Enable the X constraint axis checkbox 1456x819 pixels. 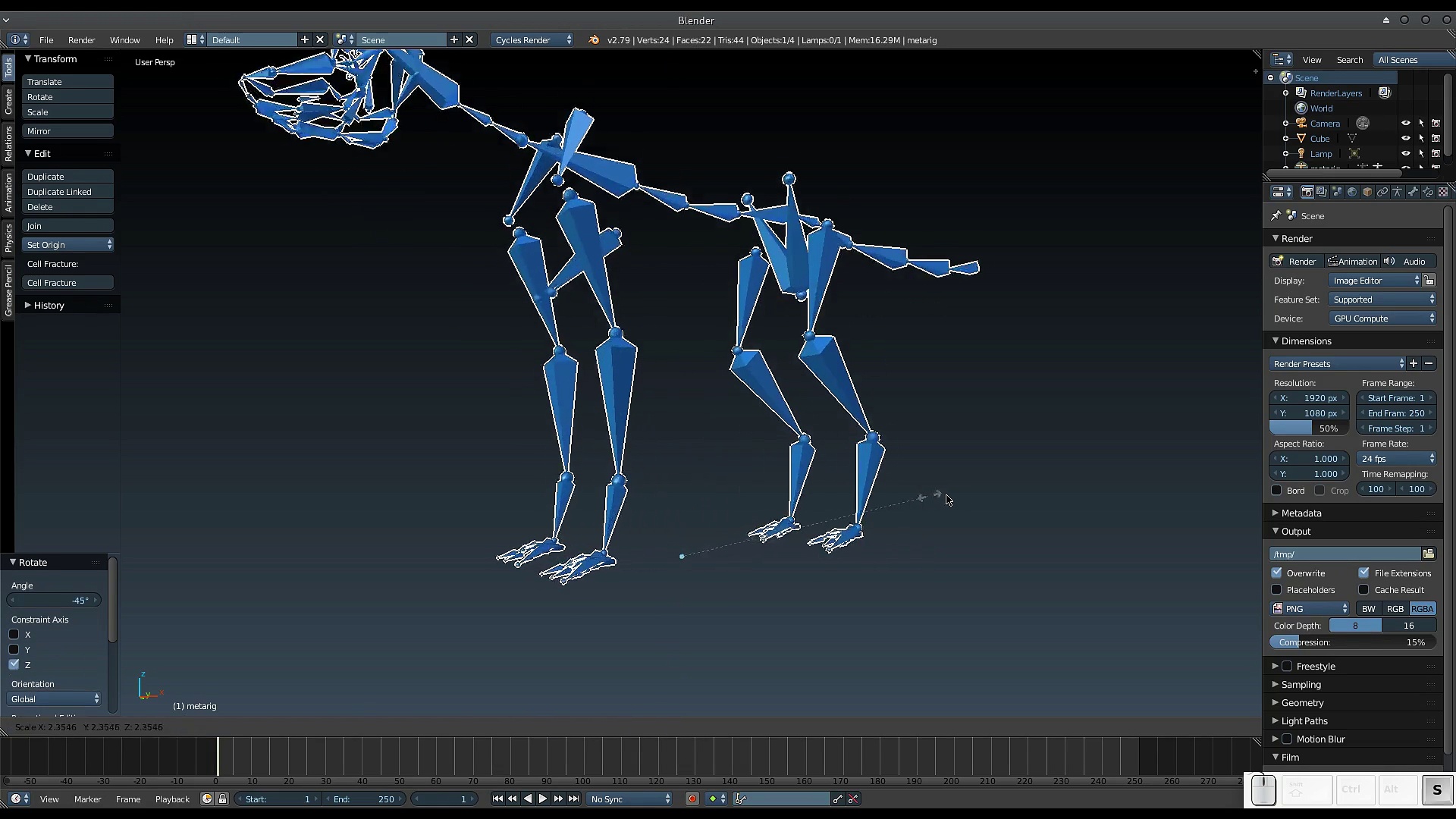tap(14, 634)
